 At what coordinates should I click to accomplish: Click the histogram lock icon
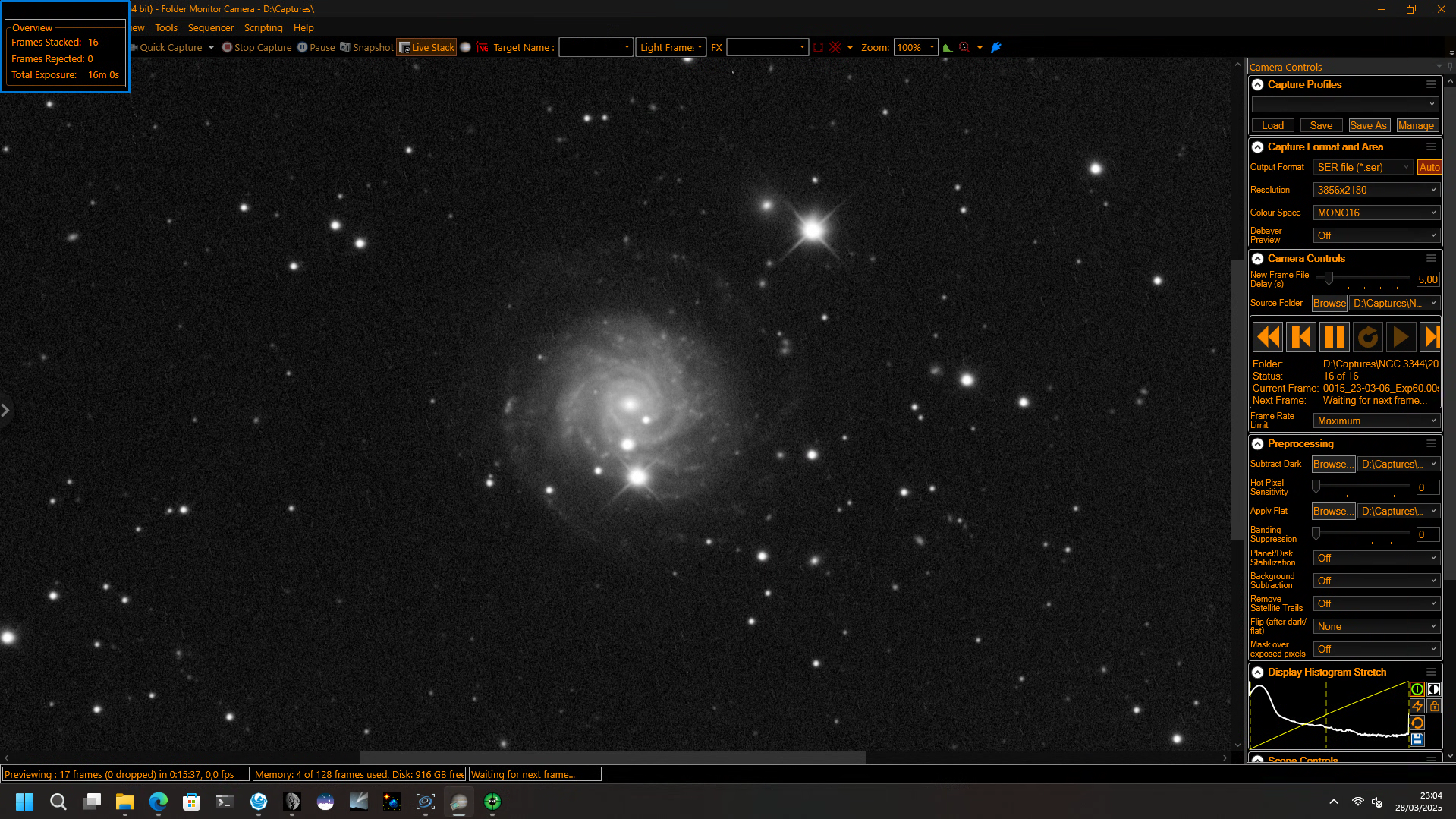1433,706
